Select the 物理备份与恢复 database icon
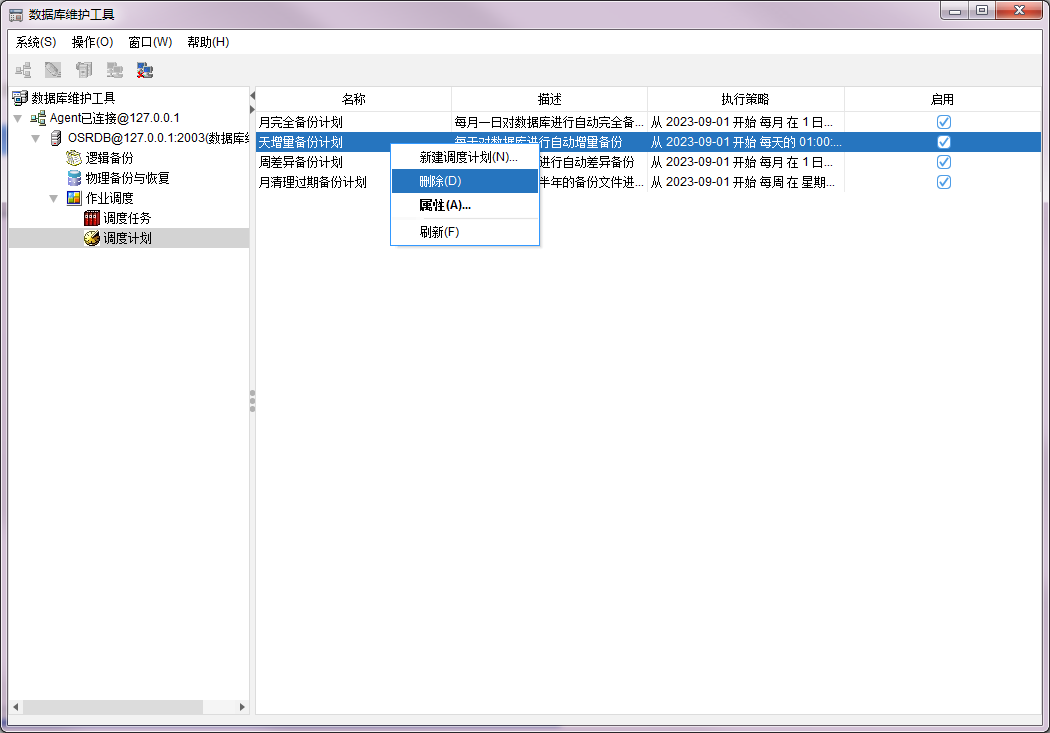 point(74,178)
